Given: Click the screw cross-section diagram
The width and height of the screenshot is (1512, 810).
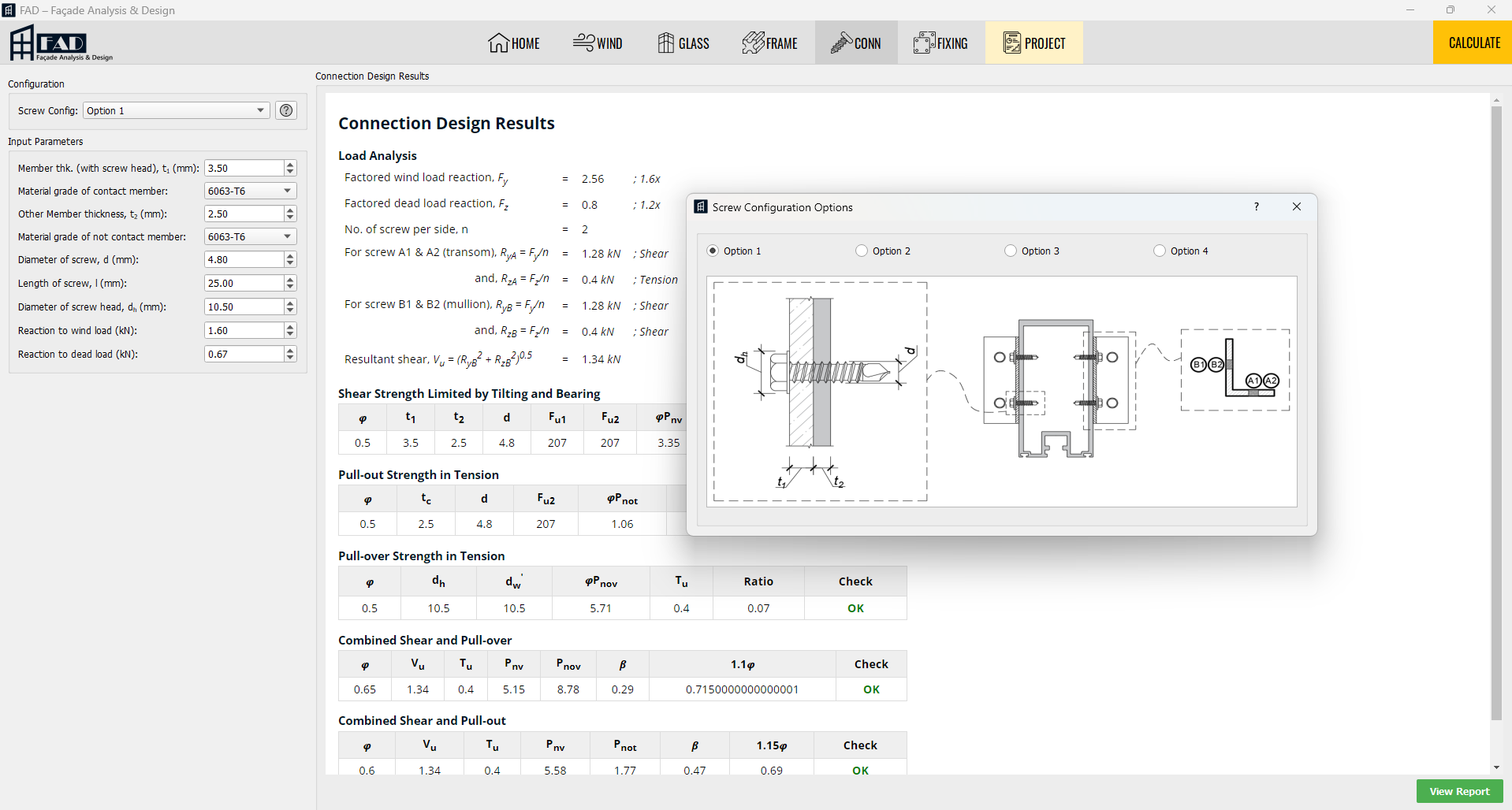Looking at the screenshot, I should pyautogui.click(x=821, y=392).
